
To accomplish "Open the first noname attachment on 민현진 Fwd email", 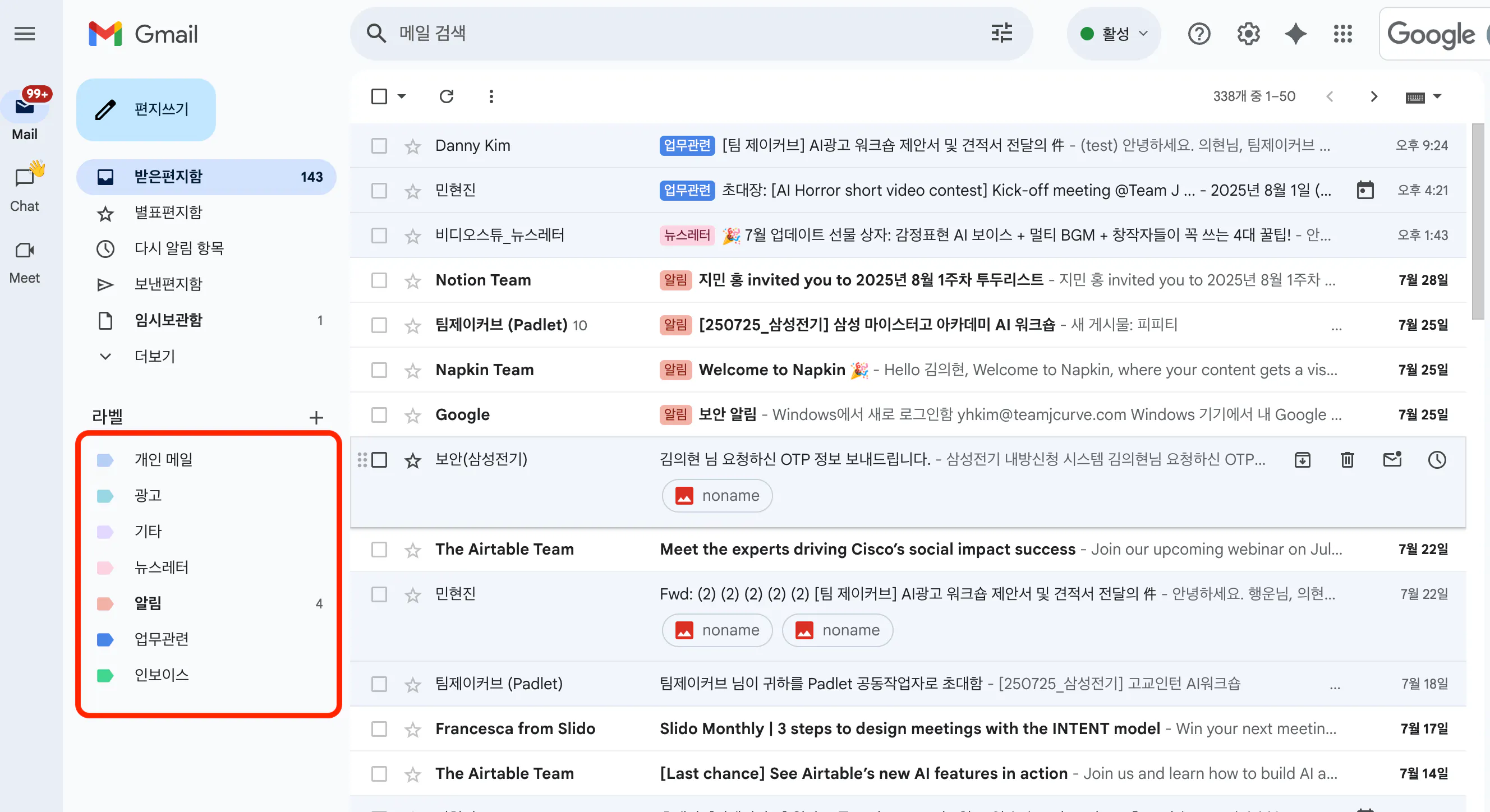I will (x=718, y=630).
